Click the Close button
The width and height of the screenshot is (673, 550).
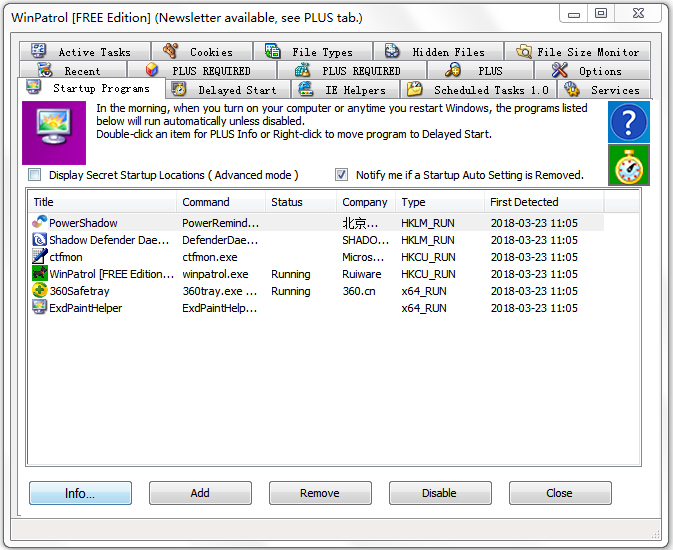(x=560, y=493)
